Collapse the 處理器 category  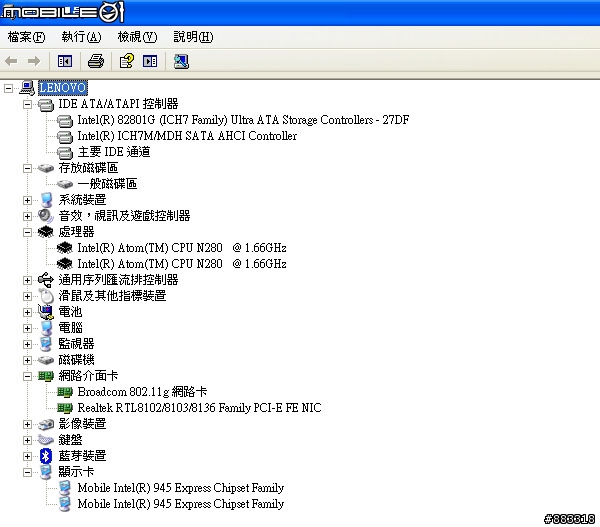pyautogui.click(x=27, y=232)
